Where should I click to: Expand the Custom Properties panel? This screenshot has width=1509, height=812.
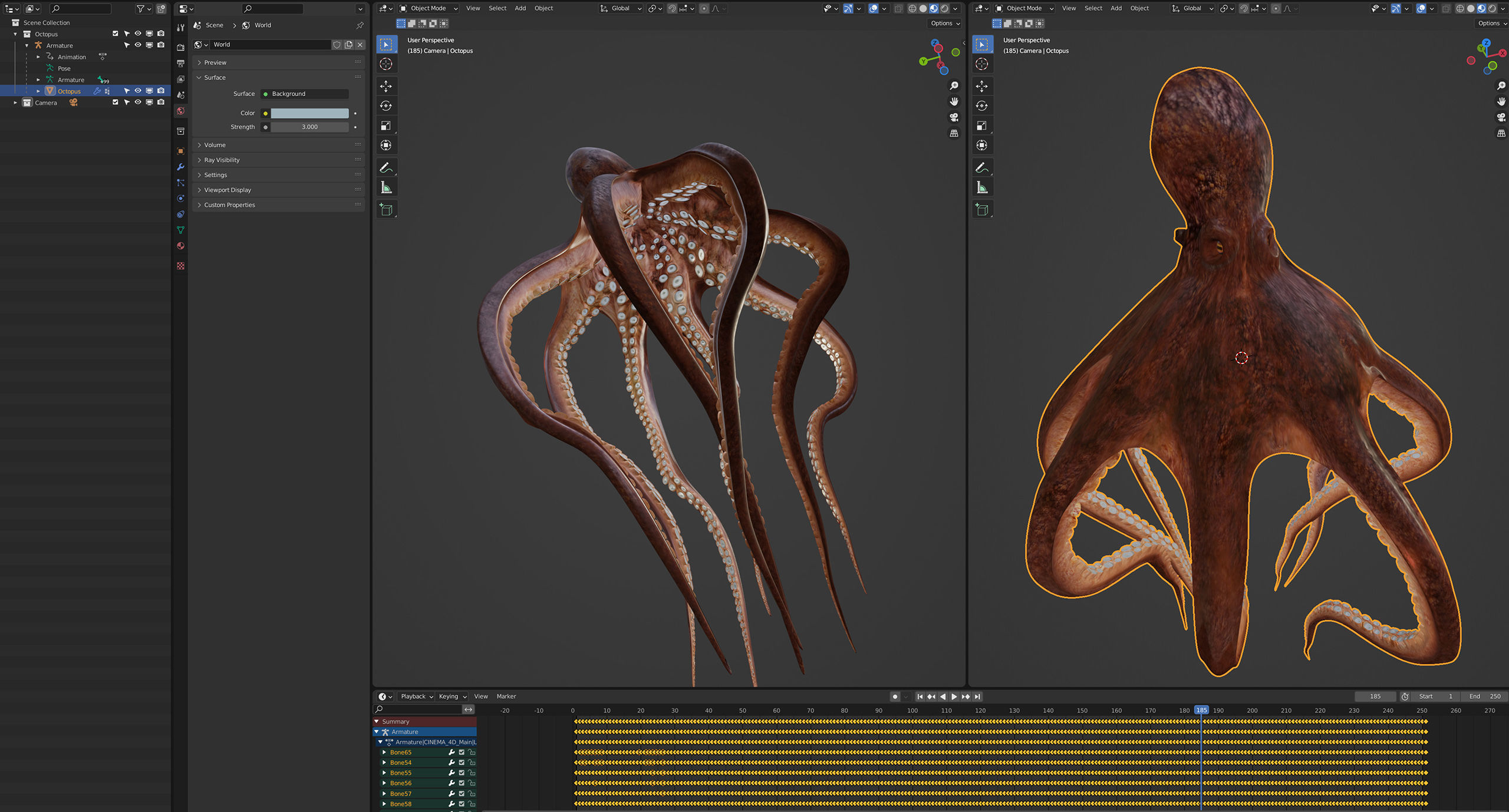[278, 205]
